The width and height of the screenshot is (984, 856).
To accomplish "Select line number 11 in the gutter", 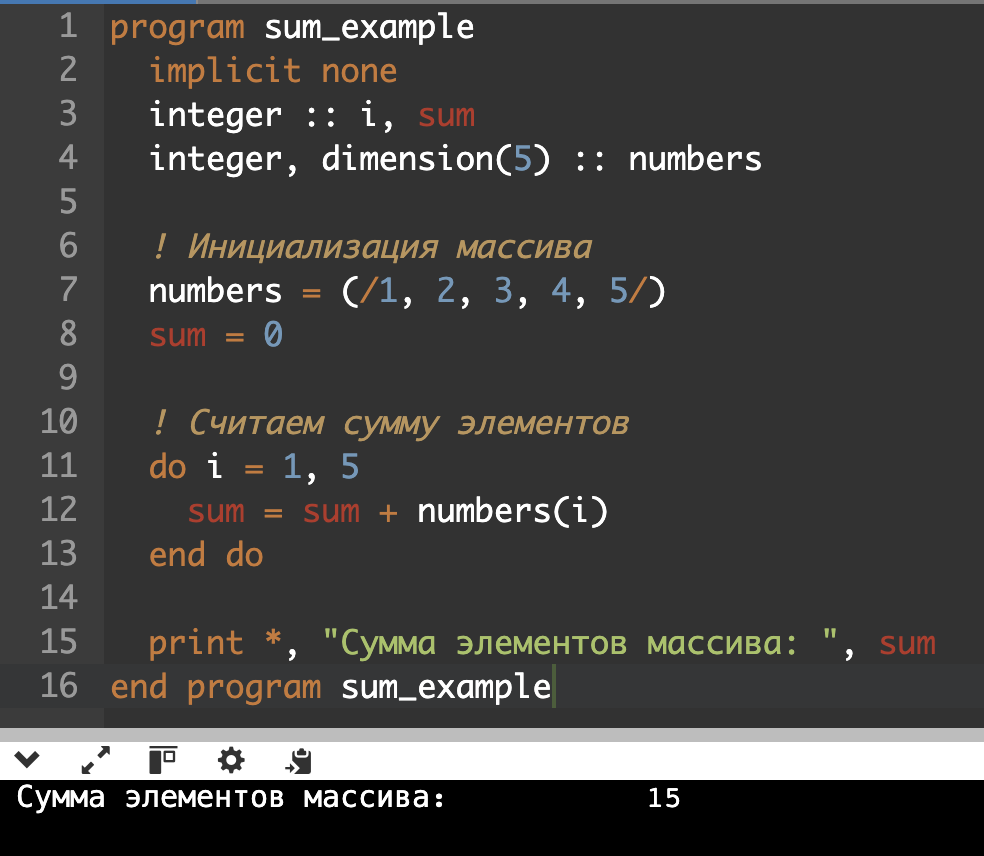I will click(x=58, y=466).
